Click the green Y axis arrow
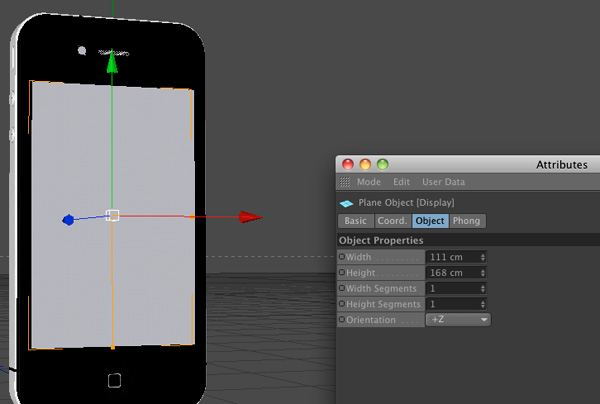 [112, 61]
